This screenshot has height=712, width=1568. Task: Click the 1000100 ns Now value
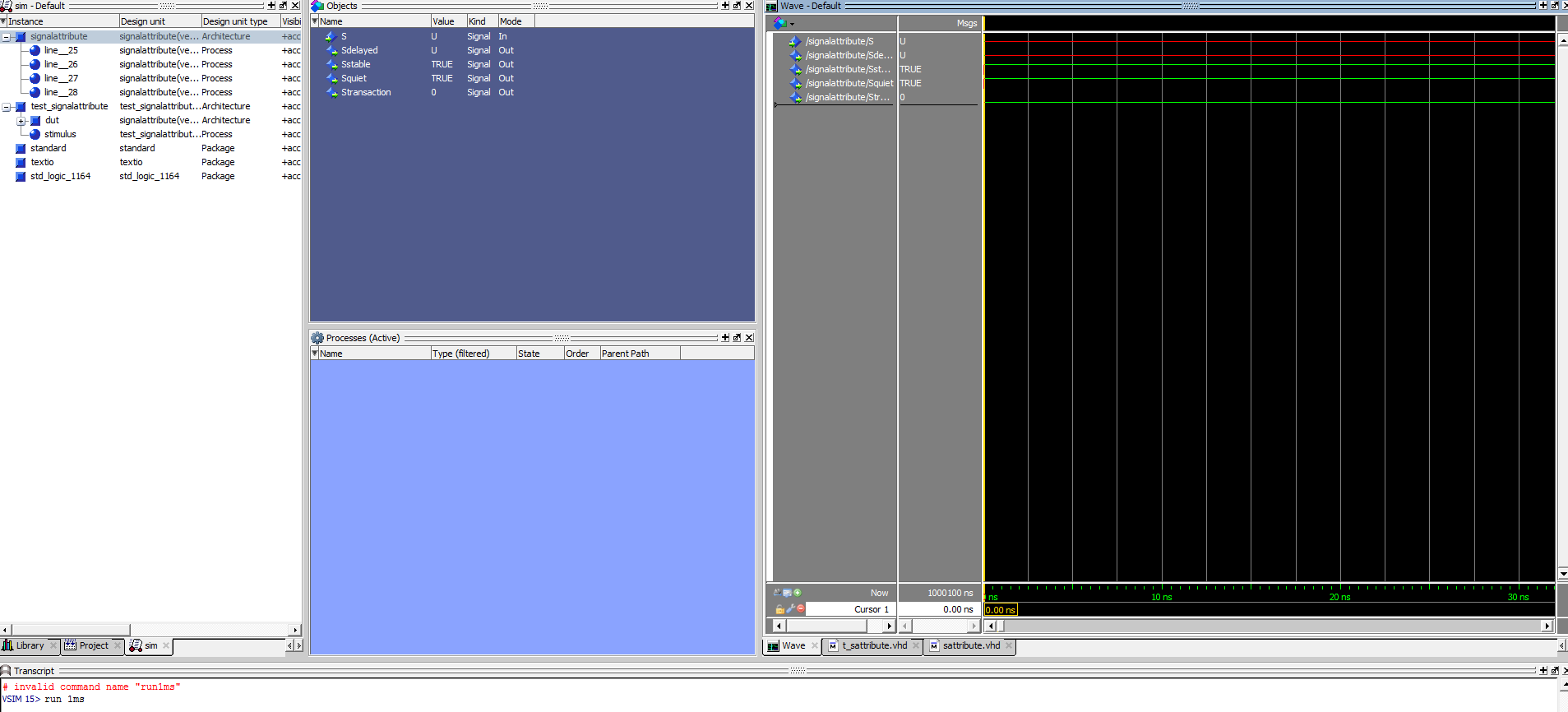tap(950, 593)
